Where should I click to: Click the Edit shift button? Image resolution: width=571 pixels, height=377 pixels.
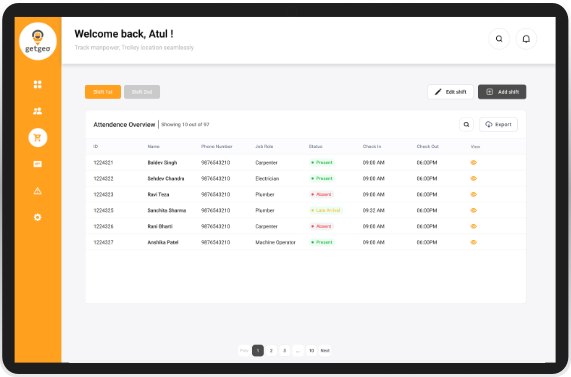450,92
